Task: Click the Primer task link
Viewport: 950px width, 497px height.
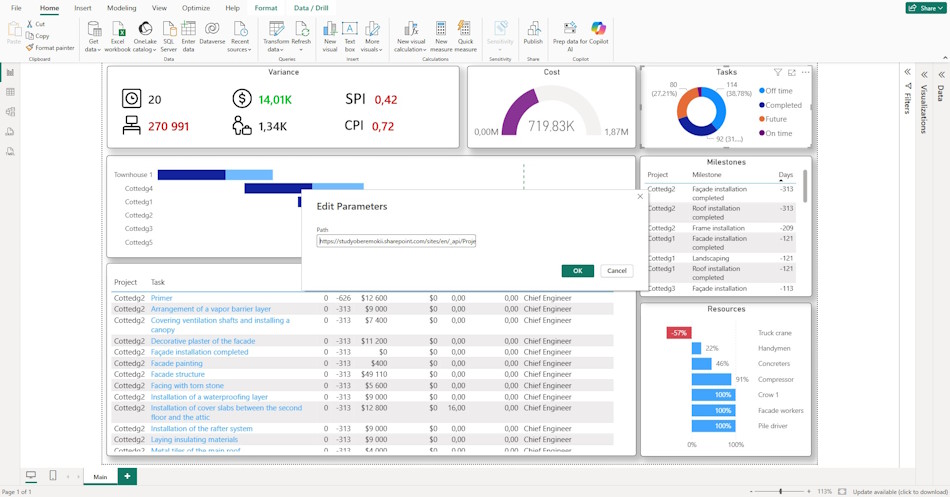Action: coord(162,298)
